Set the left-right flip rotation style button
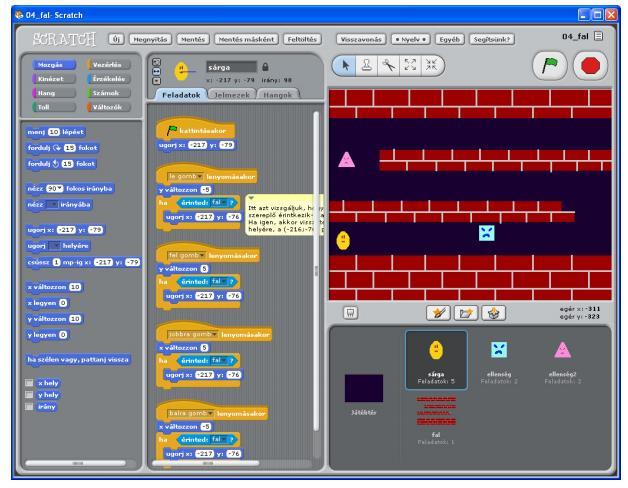This screenshot has width=628, height=488. point(157,72)
